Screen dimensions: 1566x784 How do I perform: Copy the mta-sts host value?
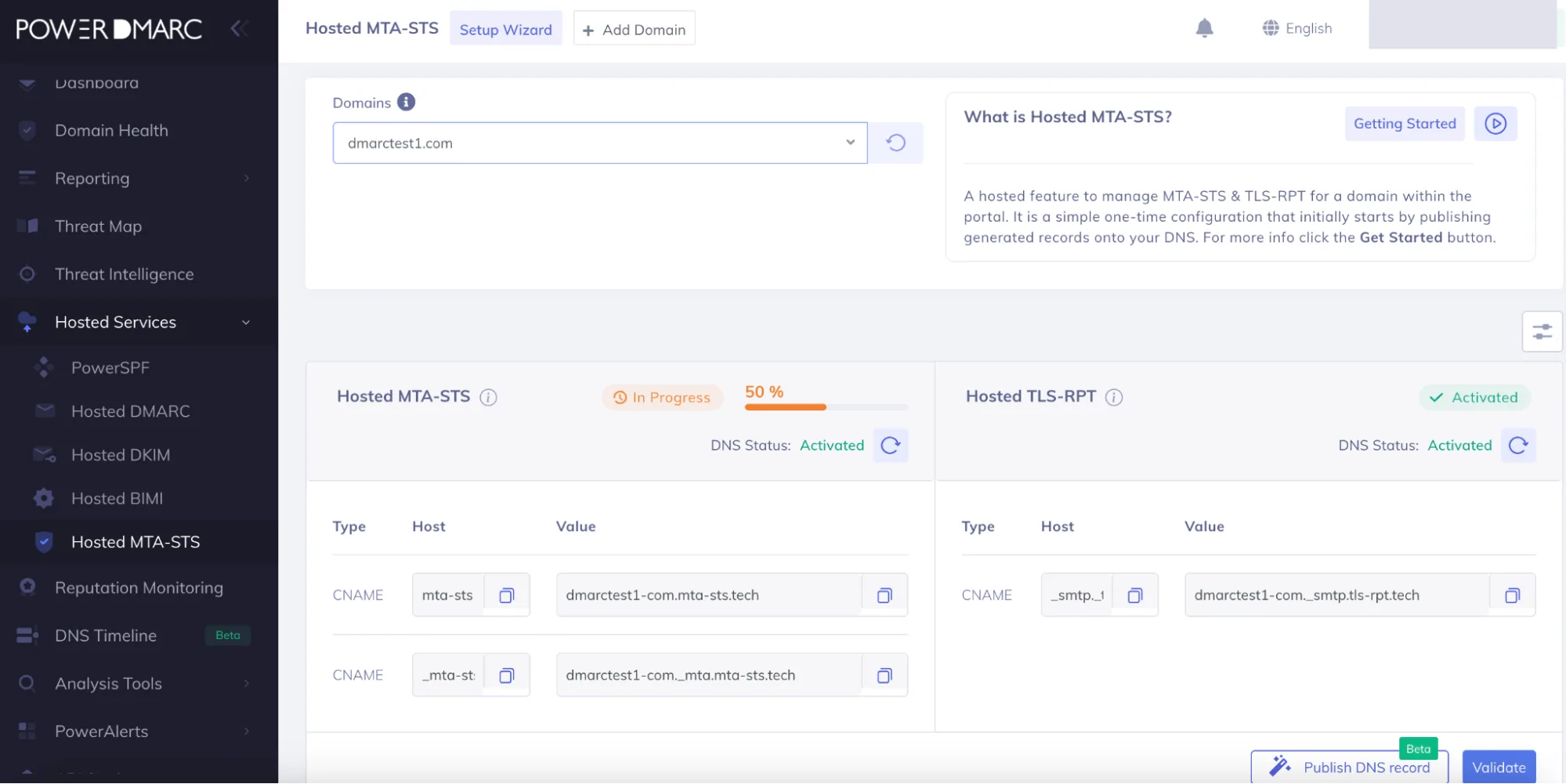click(x=507, y=595)
